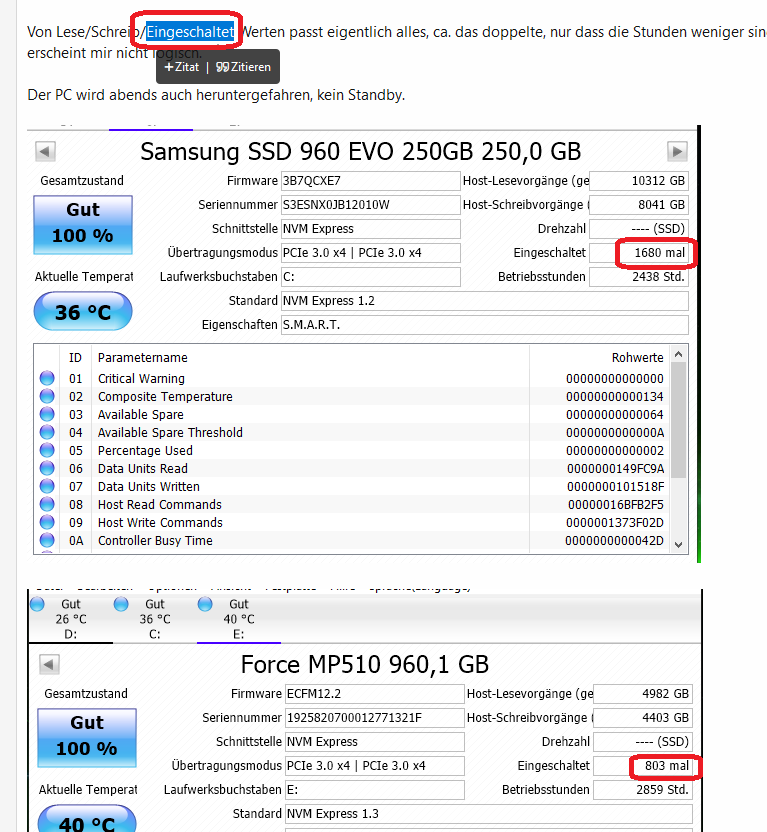Click the Standard field NVM Express 1.3
This screenshot has width=767, height=832.
pos(489,813)
